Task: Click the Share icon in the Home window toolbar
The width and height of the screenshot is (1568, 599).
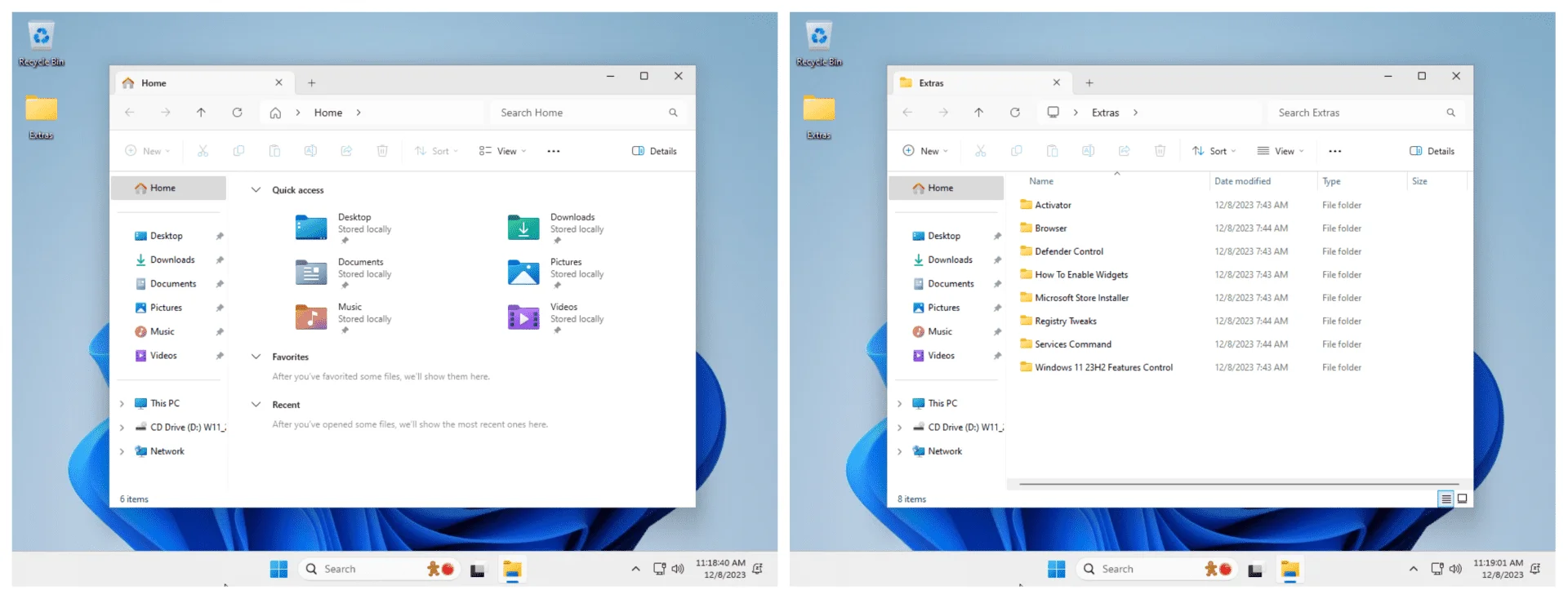Action: pos(346,151)
